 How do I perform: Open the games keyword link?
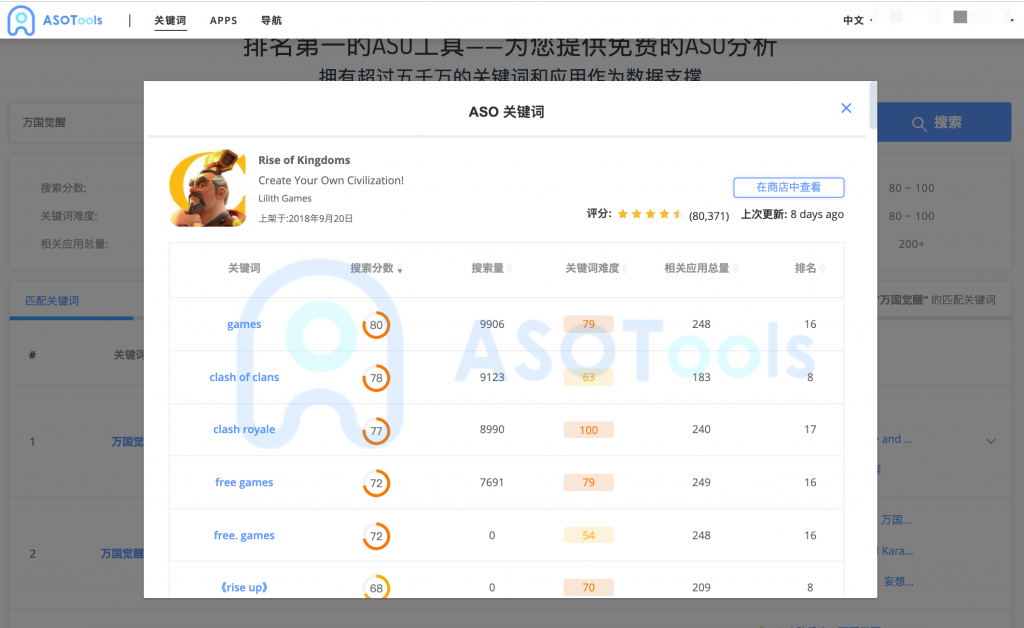[244, 324]
